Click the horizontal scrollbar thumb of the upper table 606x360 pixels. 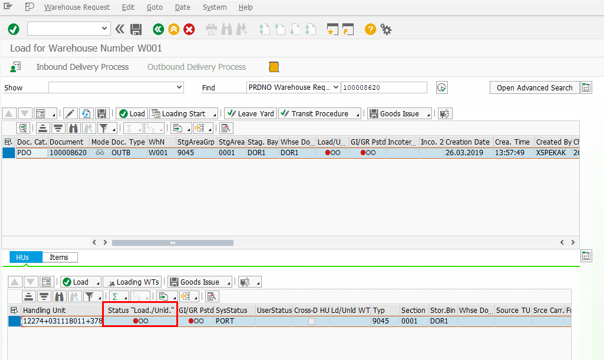172,243
